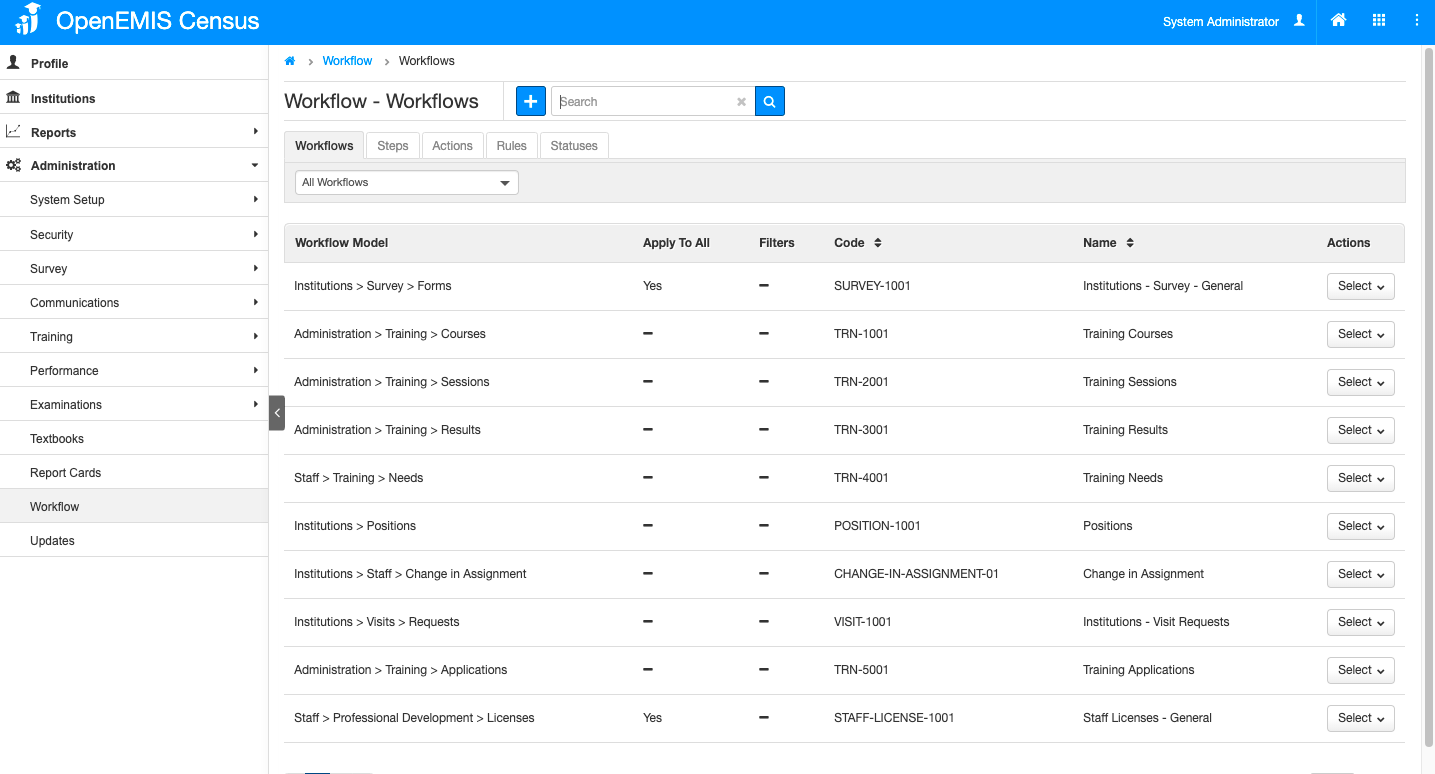This screenshot has height=774, width=1435.
Task: Expand the Reports menu arrow
Action: pyautogui.click(x=255, y=131)
